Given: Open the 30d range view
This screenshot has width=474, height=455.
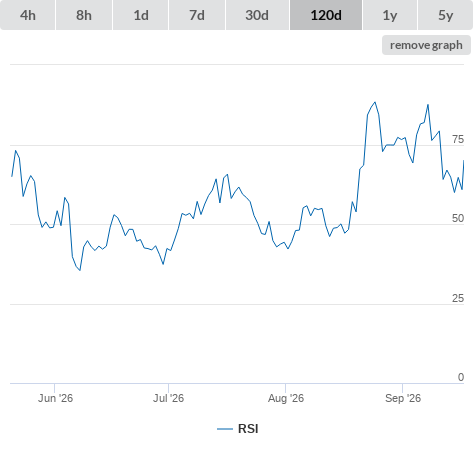Looking at the screenshot, I should 257,15.
